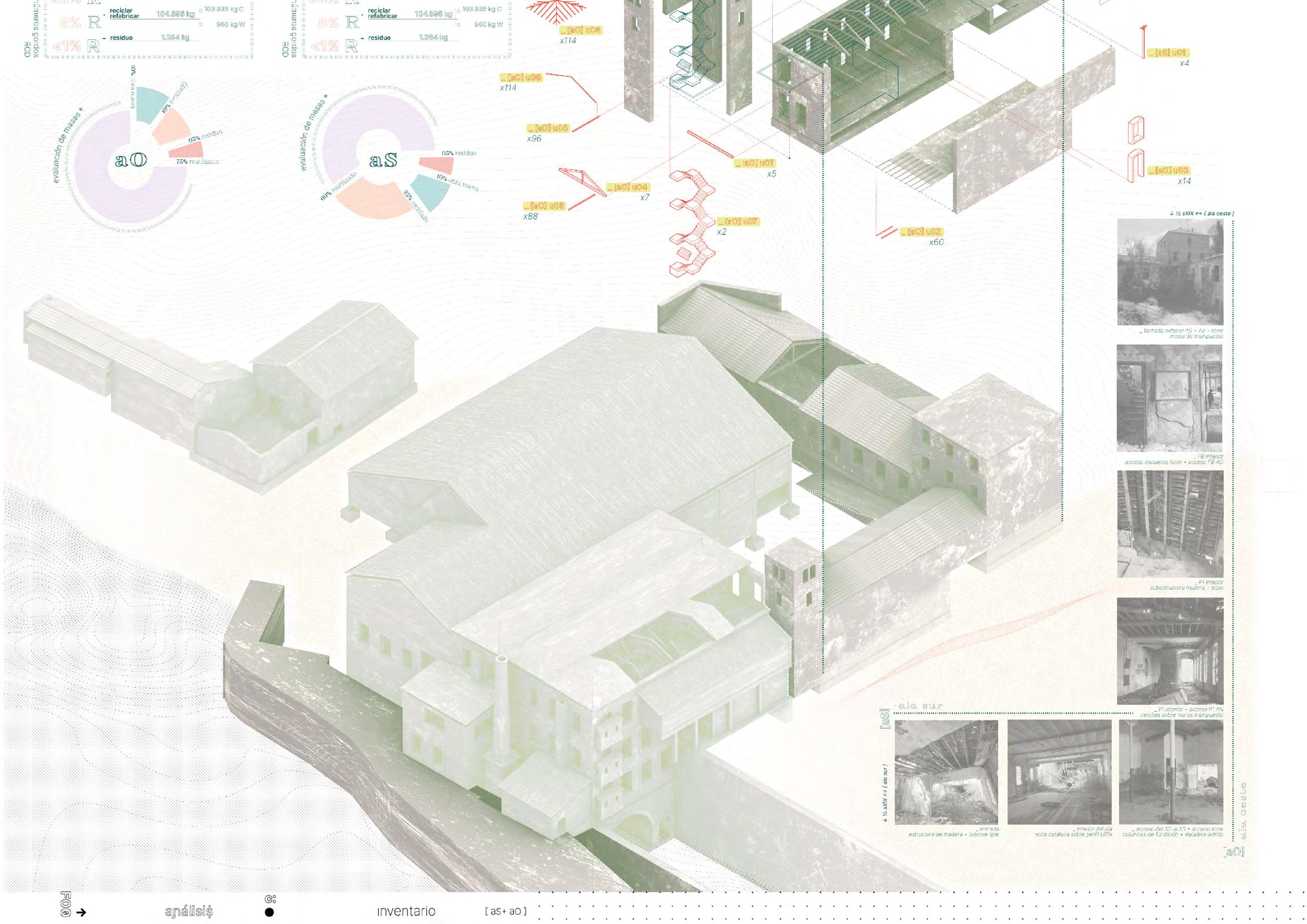This screenshot has width=1307, height=924.
Task: Click the red double-bar drawing beside u02 label
Action: (x=886, y=232)
